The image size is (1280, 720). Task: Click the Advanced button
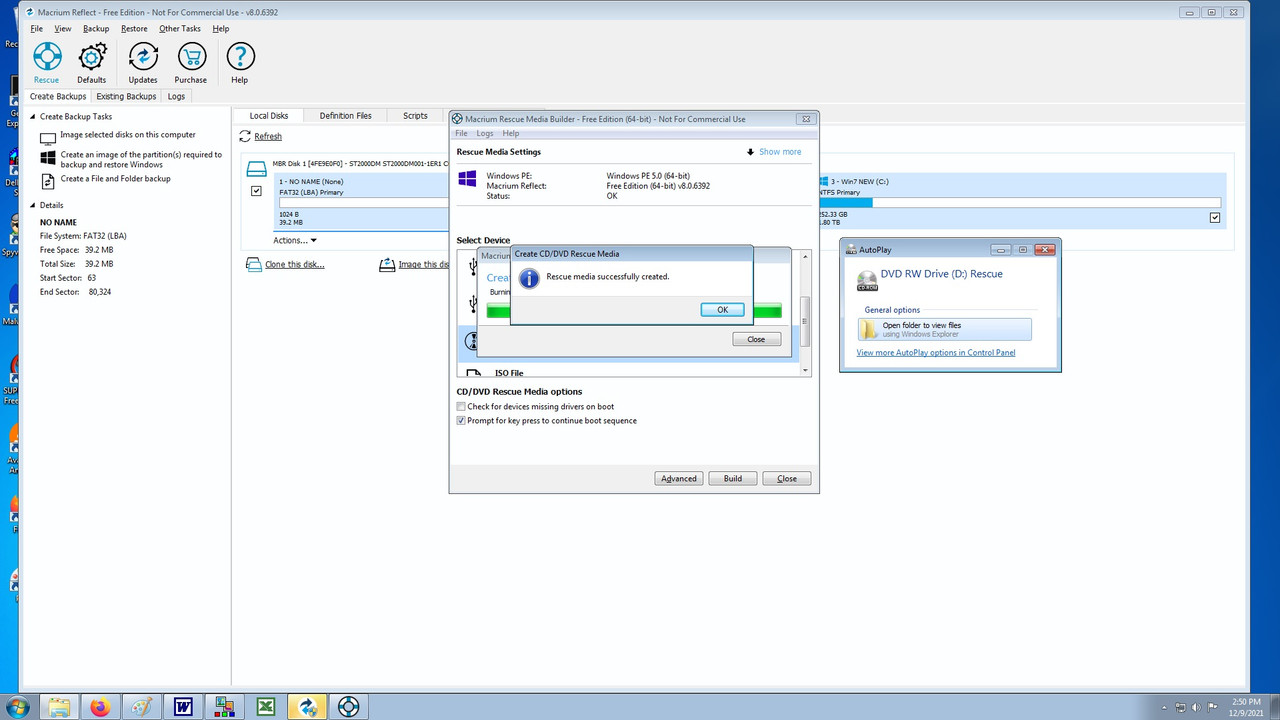[x=679, y=479]
